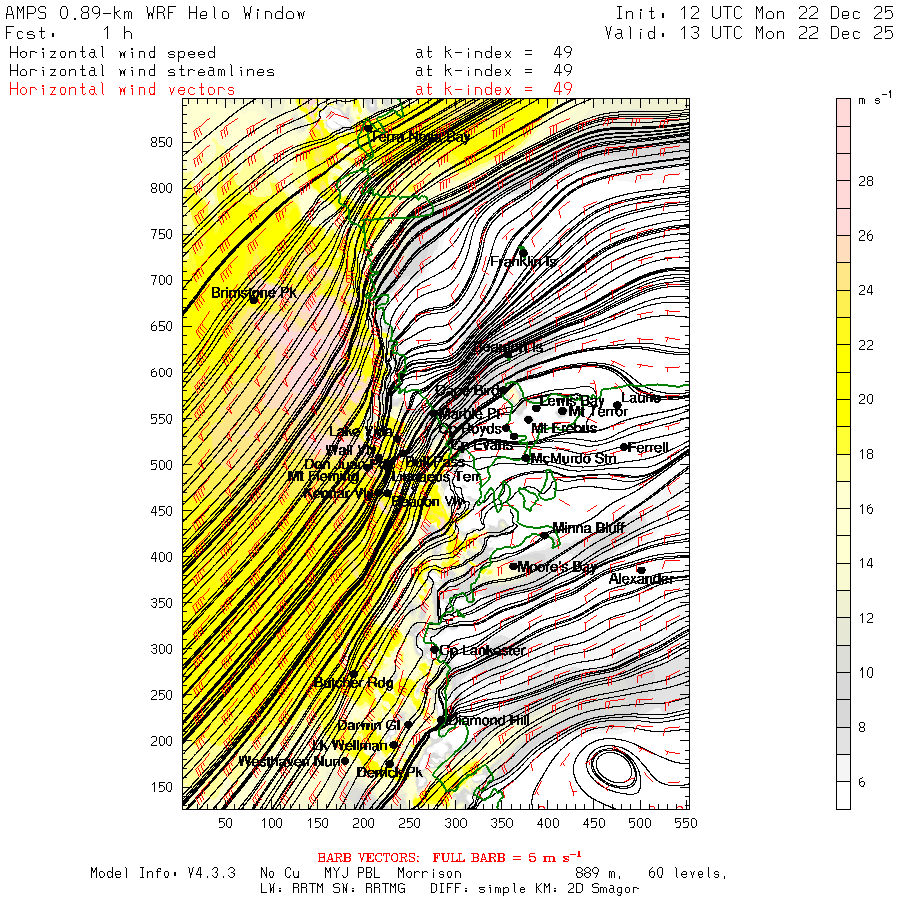Click the Mt Erebus label

tap(564, 428)
